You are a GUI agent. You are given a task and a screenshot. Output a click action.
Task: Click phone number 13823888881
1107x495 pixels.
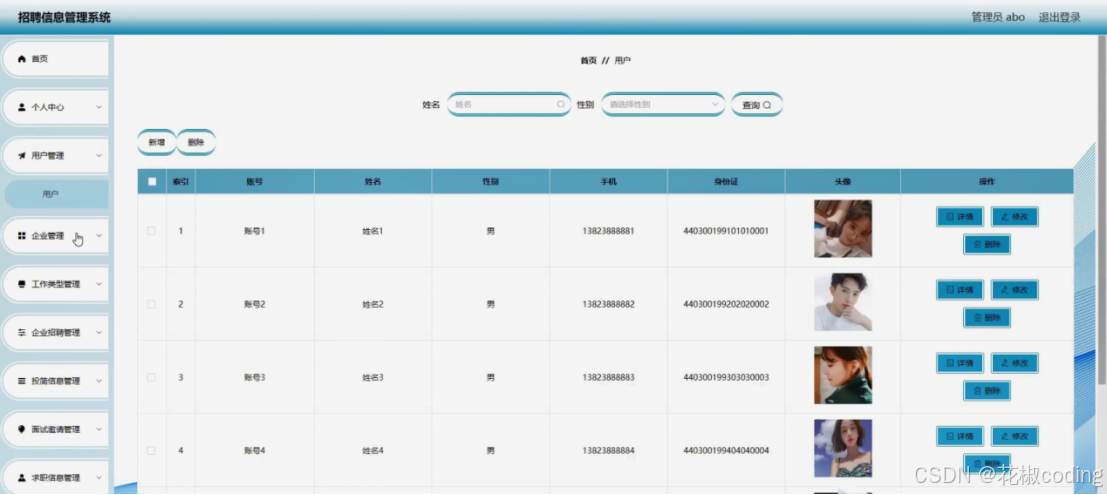pos(608,231)
